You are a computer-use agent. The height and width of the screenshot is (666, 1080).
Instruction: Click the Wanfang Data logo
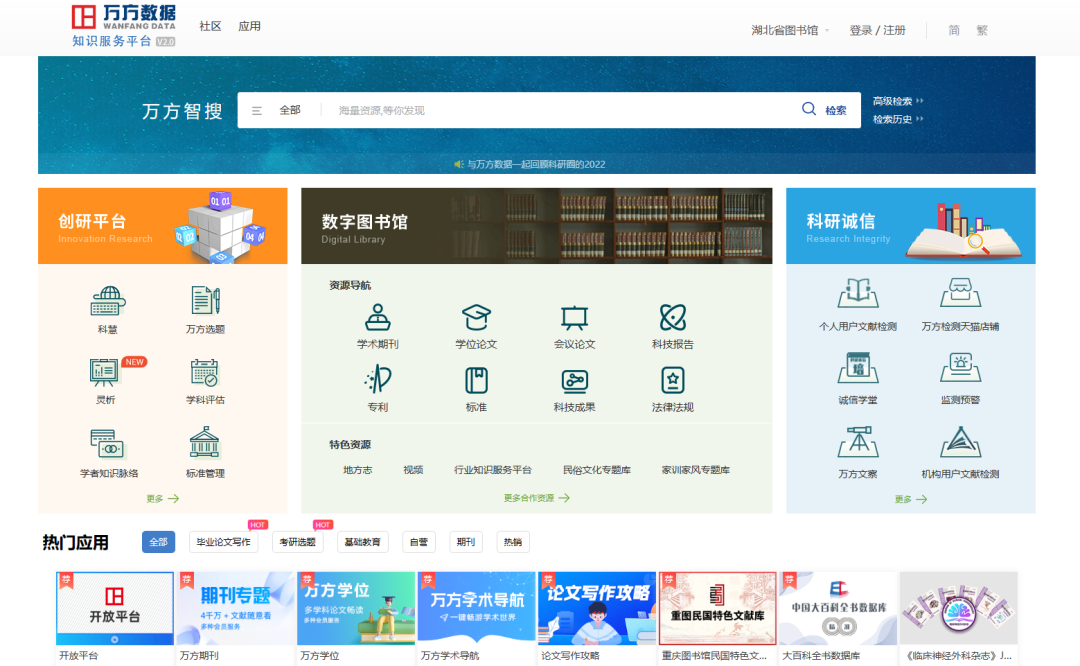124,26
